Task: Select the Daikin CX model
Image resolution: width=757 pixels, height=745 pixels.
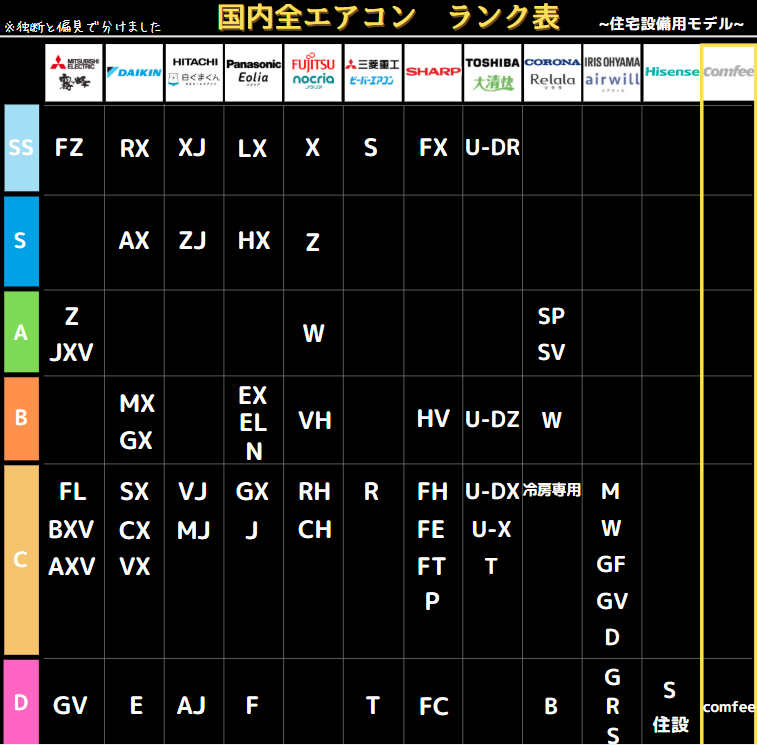Action: coord(135,531)
